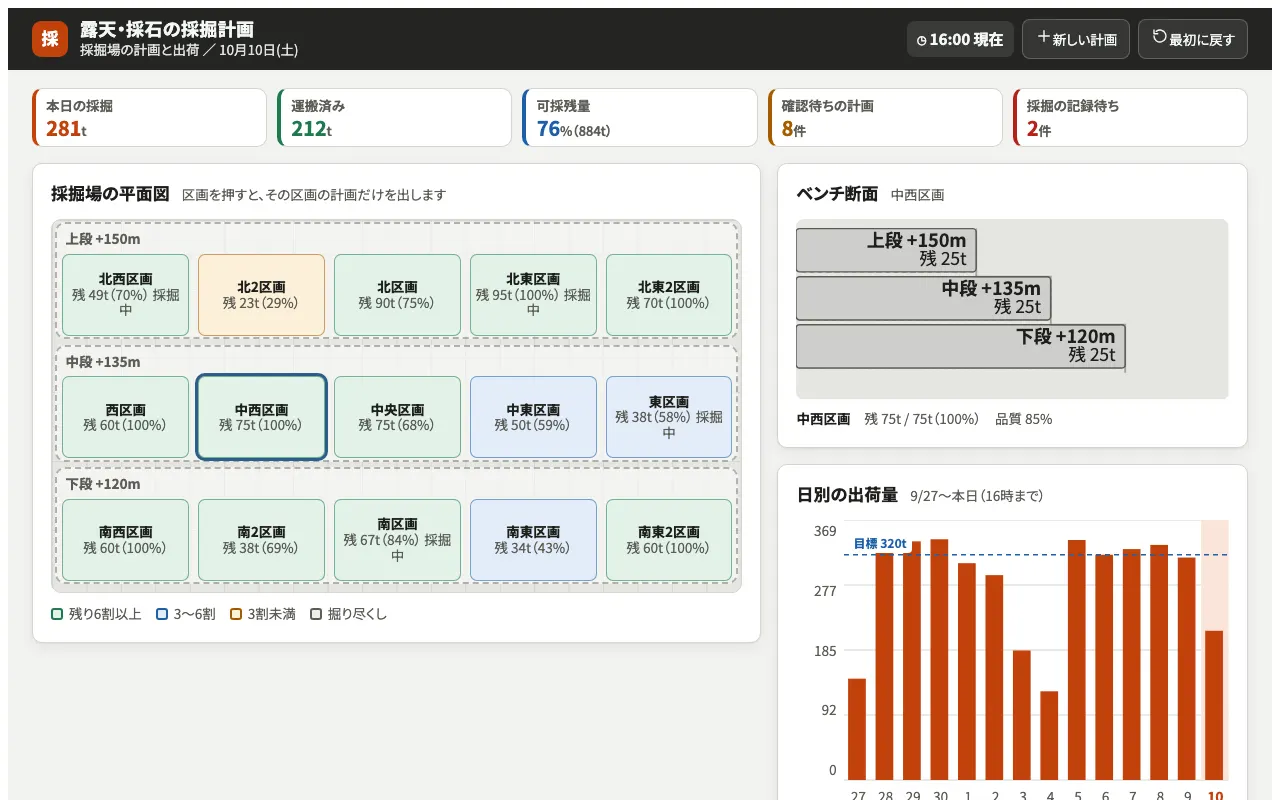
Task: Click the gray 掘り尽くし legend swatch
Action: (316, 614)
